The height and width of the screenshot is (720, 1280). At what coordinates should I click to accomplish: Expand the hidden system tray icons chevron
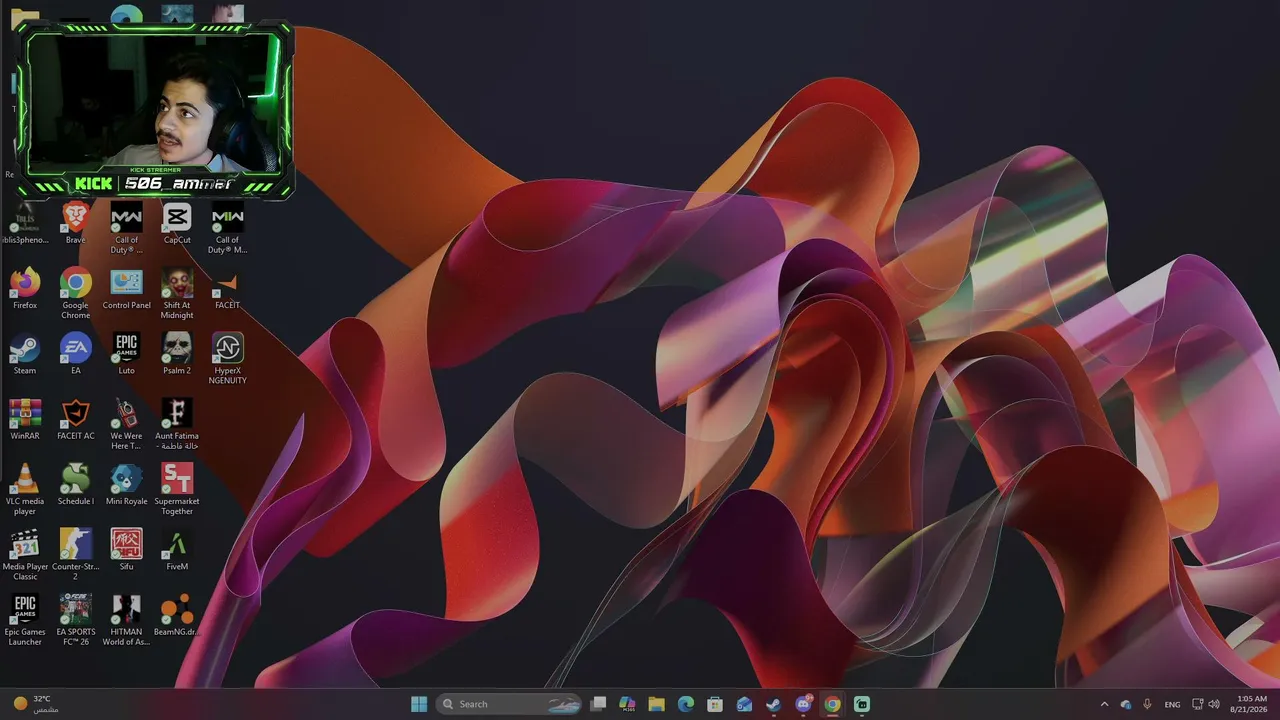[x=1104, y=704]
